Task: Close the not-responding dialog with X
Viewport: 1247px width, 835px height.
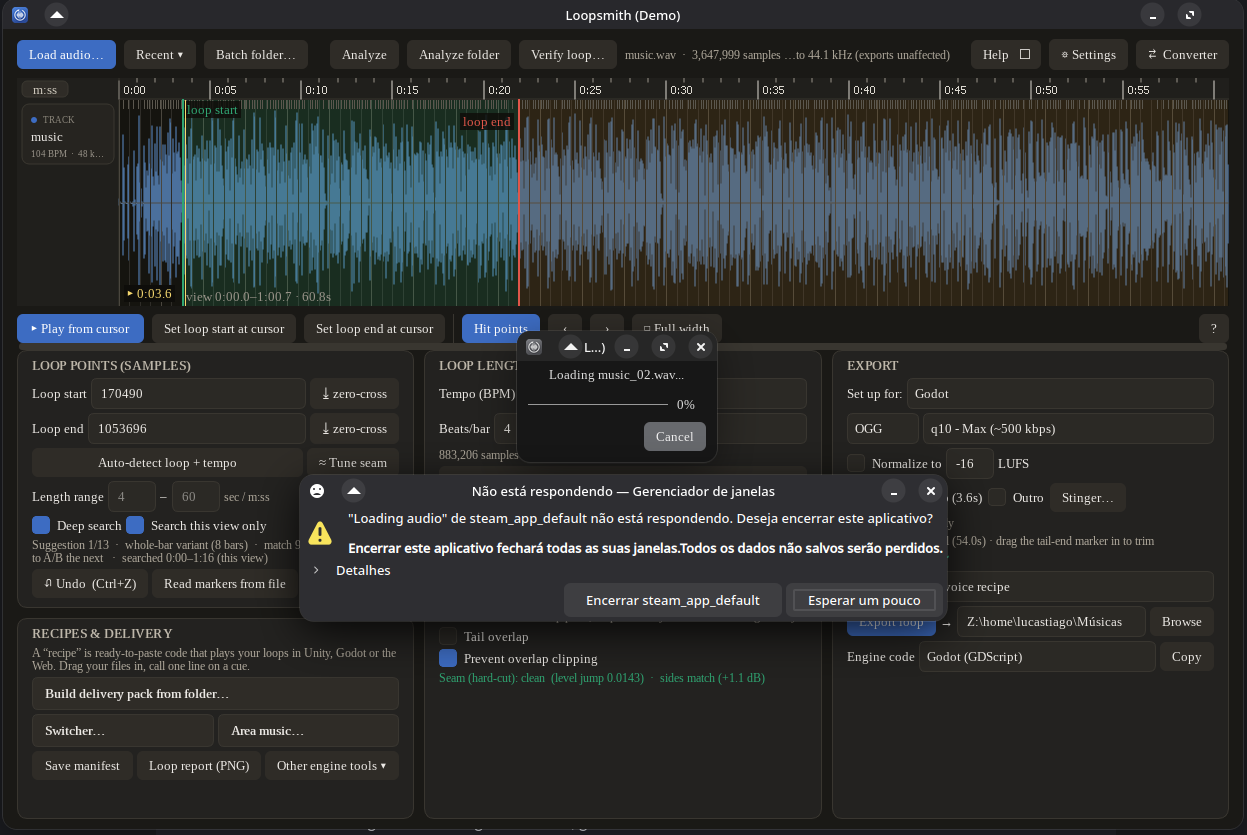Action: [x=930, y=491]
